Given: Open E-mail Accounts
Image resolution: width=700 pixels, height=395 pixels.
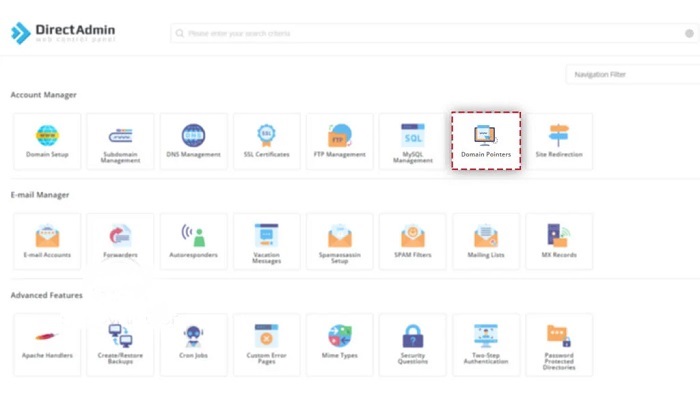Looking at the screenshot, I should pyautogui.click(x=47, y=241).
